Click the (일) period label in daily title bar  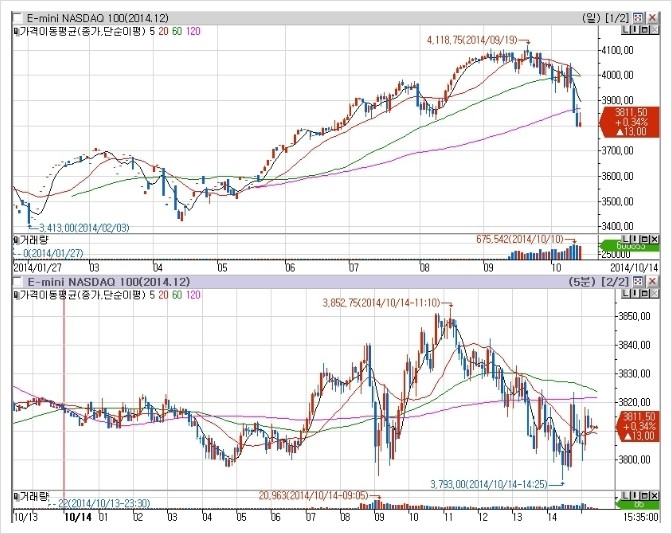[592, 18]
